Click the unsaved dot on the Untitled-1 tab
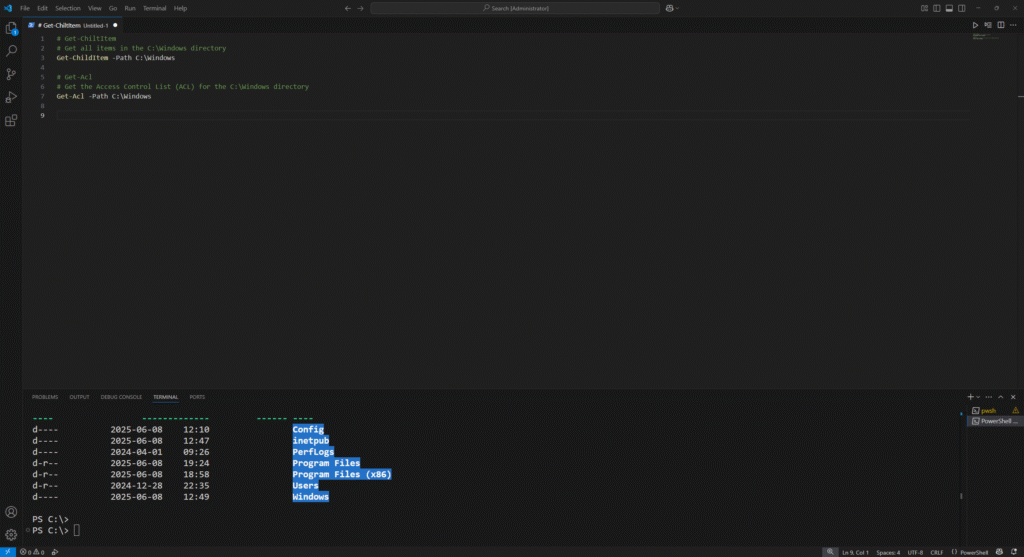 coord(116,25)
